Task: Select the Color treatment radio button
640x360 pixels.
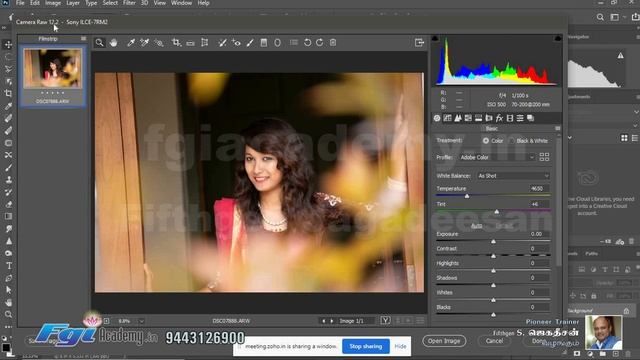Action: (486, 140)
